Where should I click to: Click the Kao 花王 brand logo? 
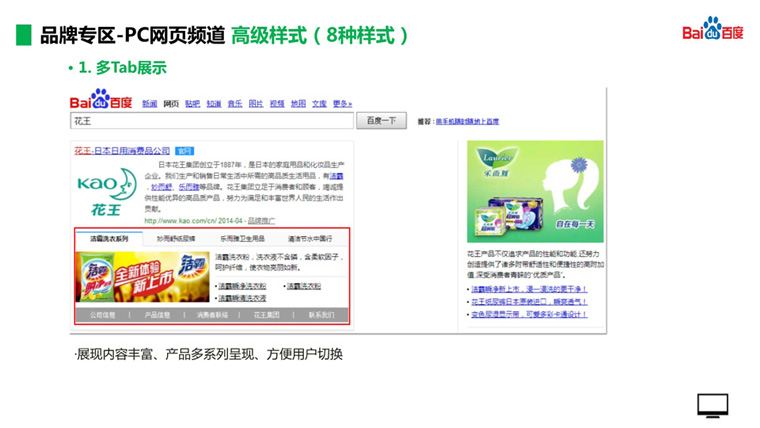coord(107,192)
